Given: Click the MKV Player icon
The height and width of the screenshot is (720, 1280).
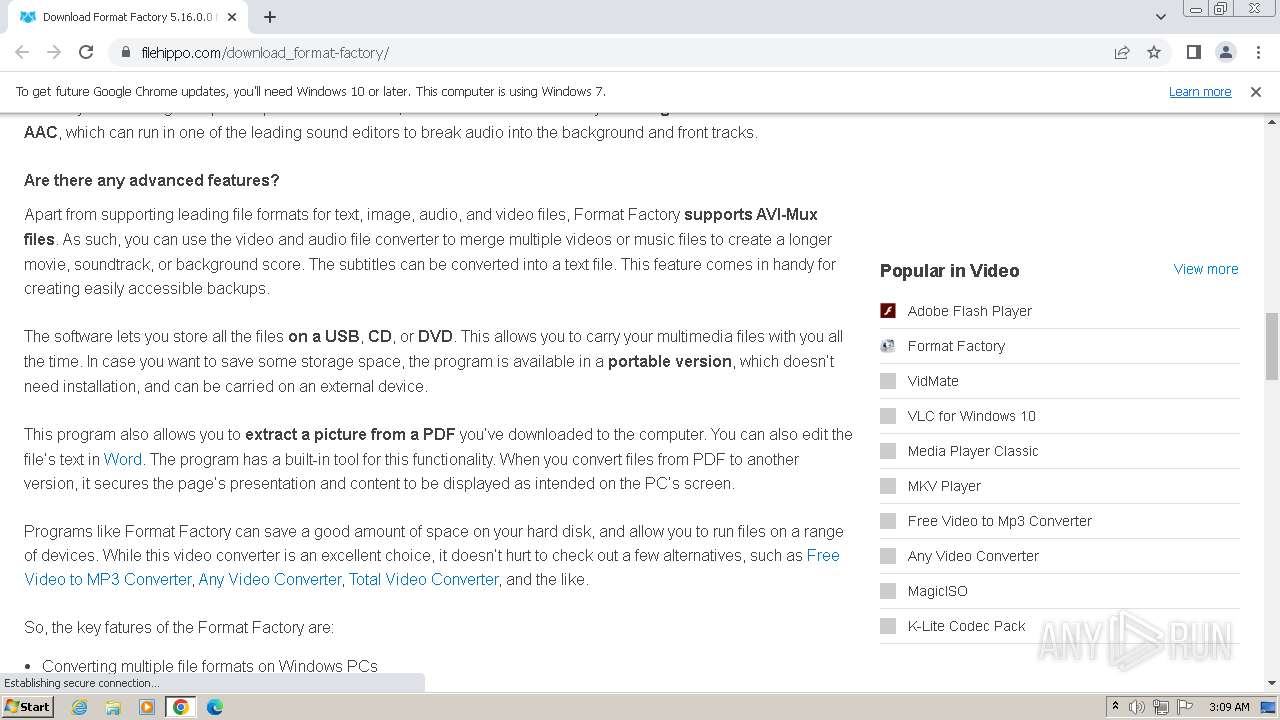Looking at the screenshot, I should [888, 486].
